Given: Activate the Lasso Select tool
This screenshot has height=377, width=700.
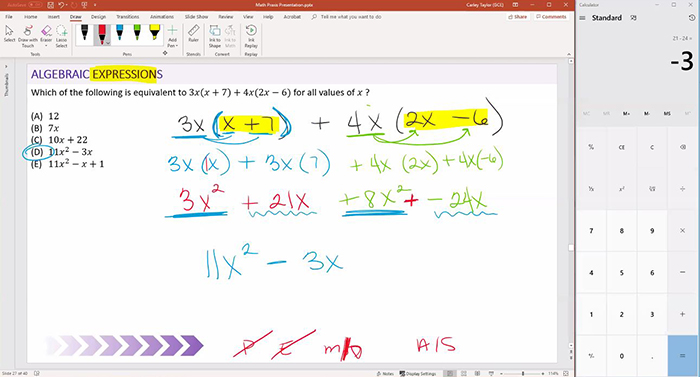Looking at the screenshot, I should point(62,36).
